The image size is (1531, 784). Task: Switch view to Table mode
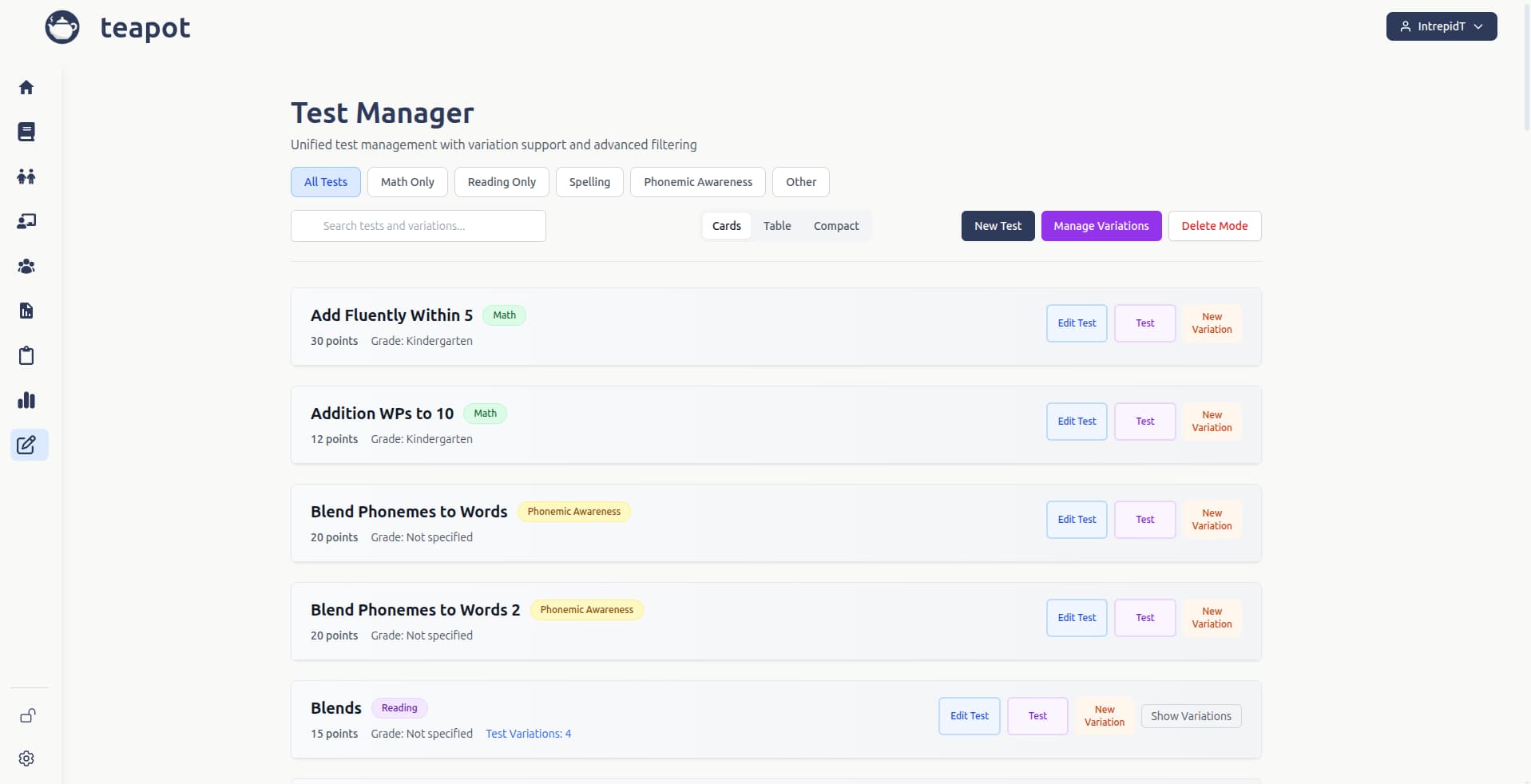[776, 225]
